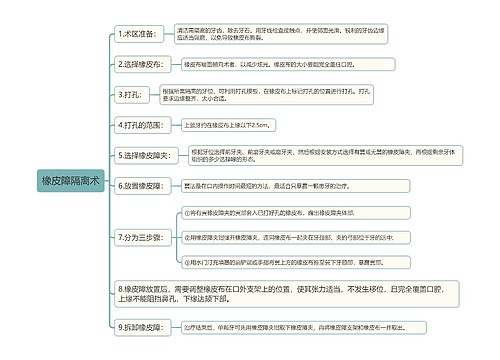Viewport: 500px width, 360px height.
Task: Click sub-step ② under 7.分为三步骤
Action: tap(296, 237)
